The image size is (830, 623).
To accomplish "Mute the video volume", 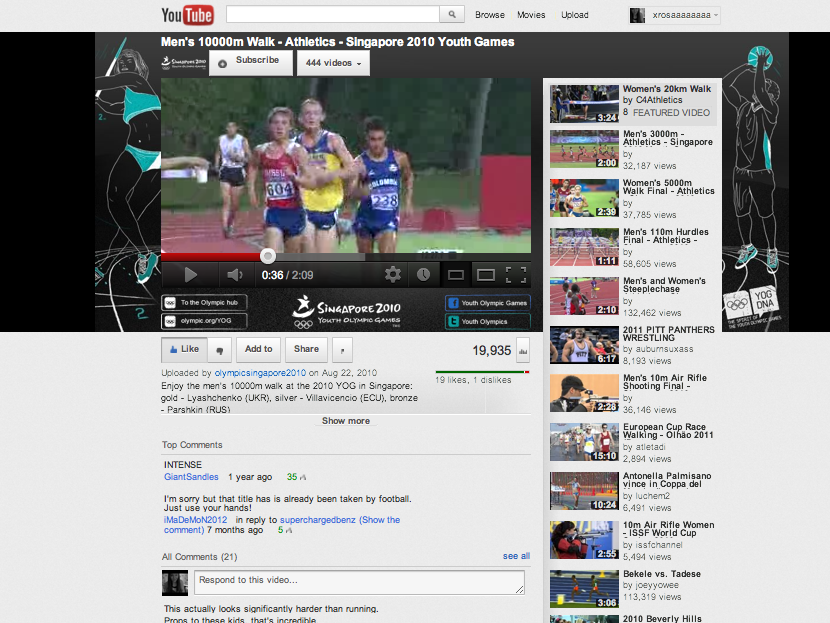I will pyautogui.click(x=234, y=275).
